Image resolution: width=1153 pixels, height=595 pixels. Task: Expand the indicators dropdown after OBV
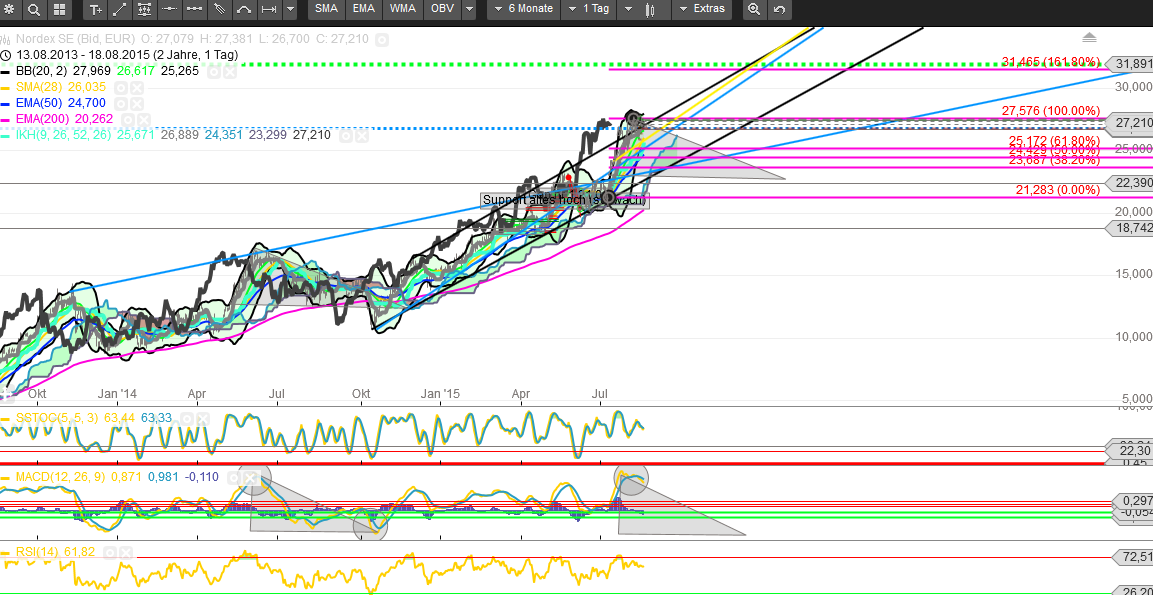point(469,10)
